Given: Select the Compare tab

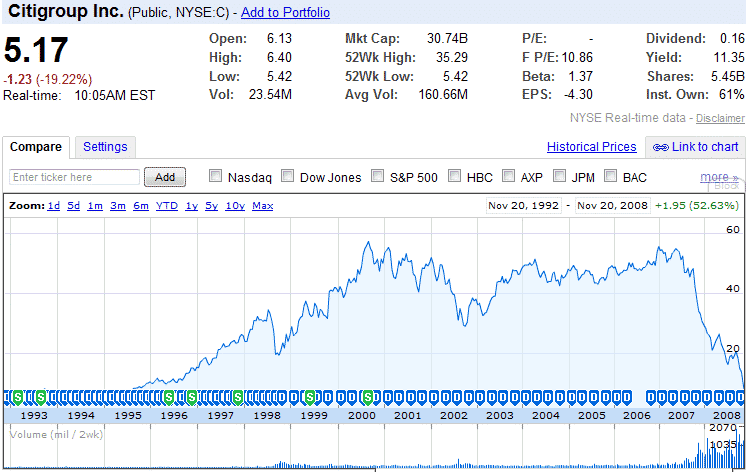Looking at the screenshot, I should coord(36,147).
